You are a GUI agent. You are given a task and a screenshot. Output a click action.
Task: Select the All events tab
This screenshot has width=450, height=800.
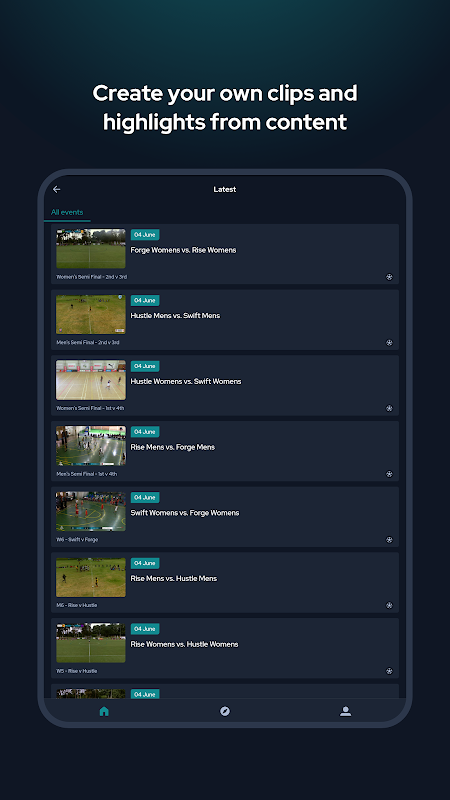pos(67,212)
